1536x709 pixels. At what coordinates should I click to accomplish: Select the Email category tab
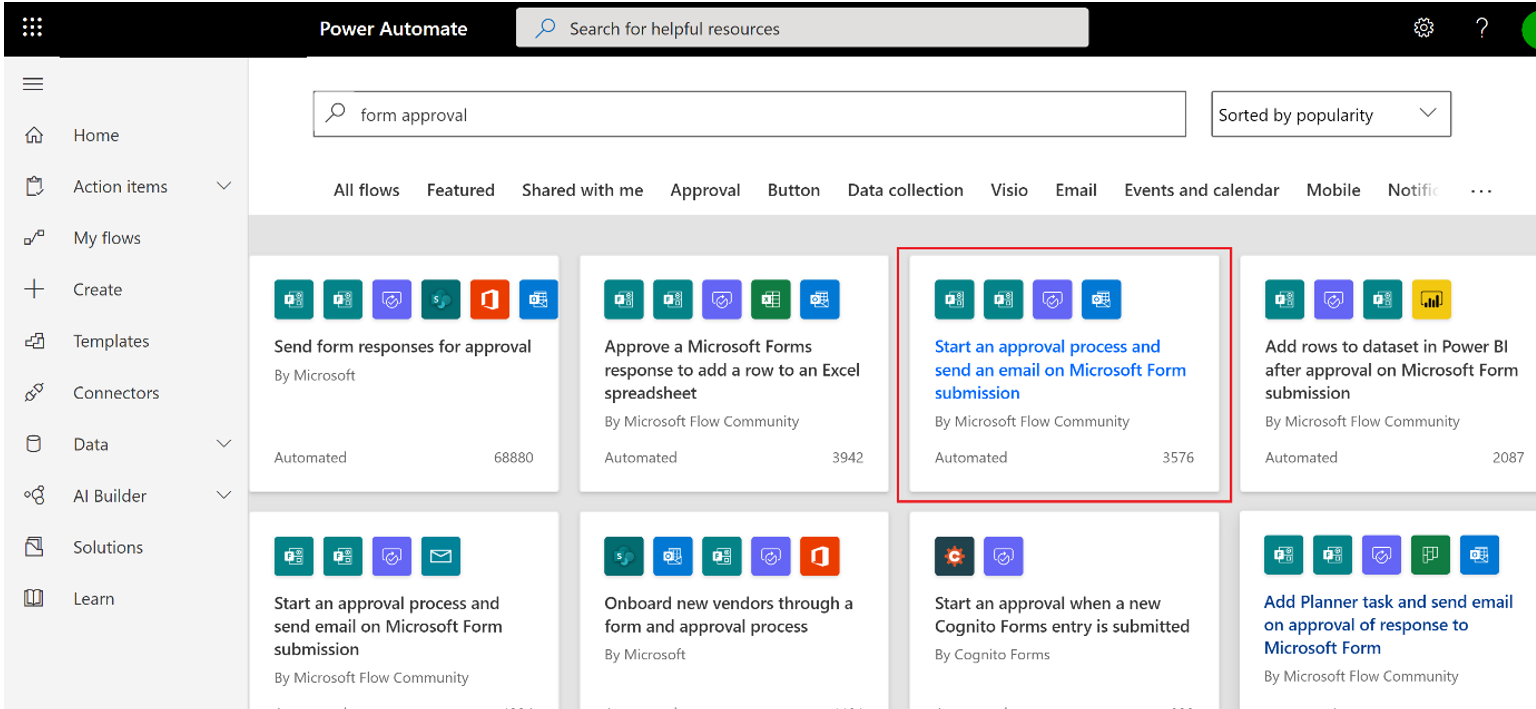(x=1076, y=190)
